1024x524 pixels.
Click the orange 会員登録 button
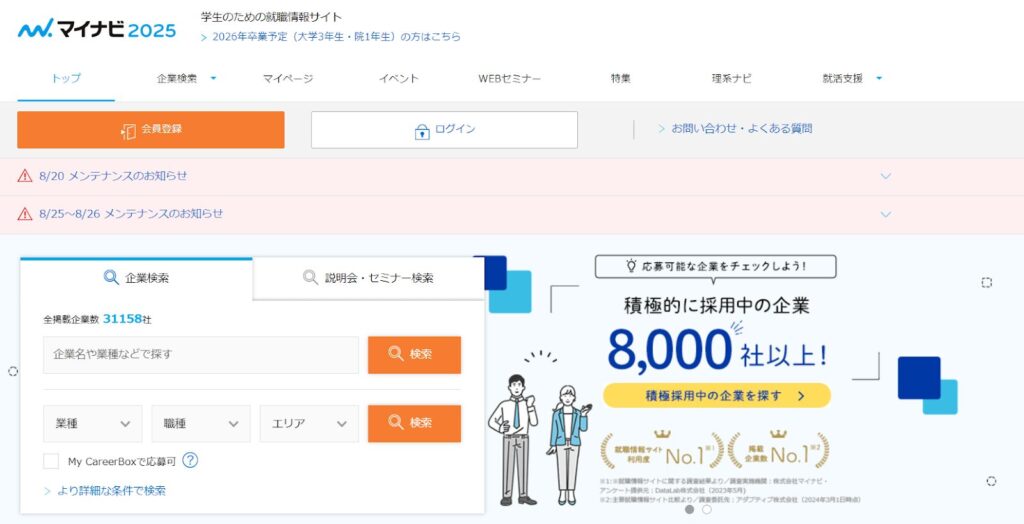(x=151, y=130)
